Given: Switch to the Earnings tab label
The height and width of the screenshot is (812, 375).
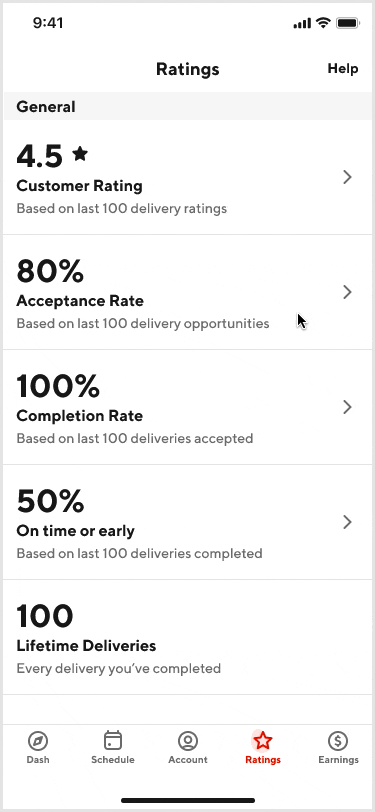Looking at the screenshot, I should pyautogui.click(x=338, y=760).
